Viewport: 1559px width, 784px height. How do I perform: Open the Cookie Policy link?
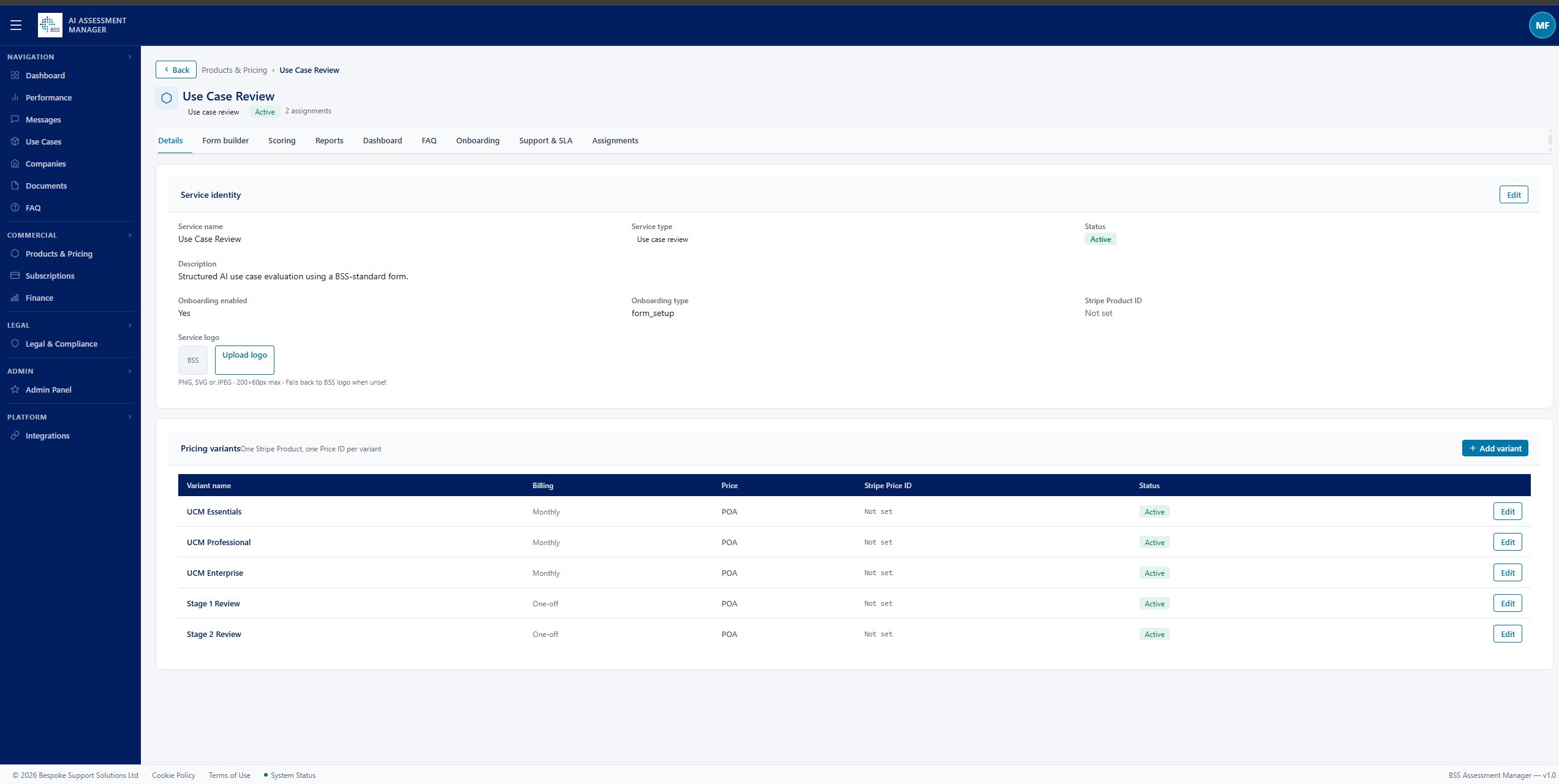[173, 775]
